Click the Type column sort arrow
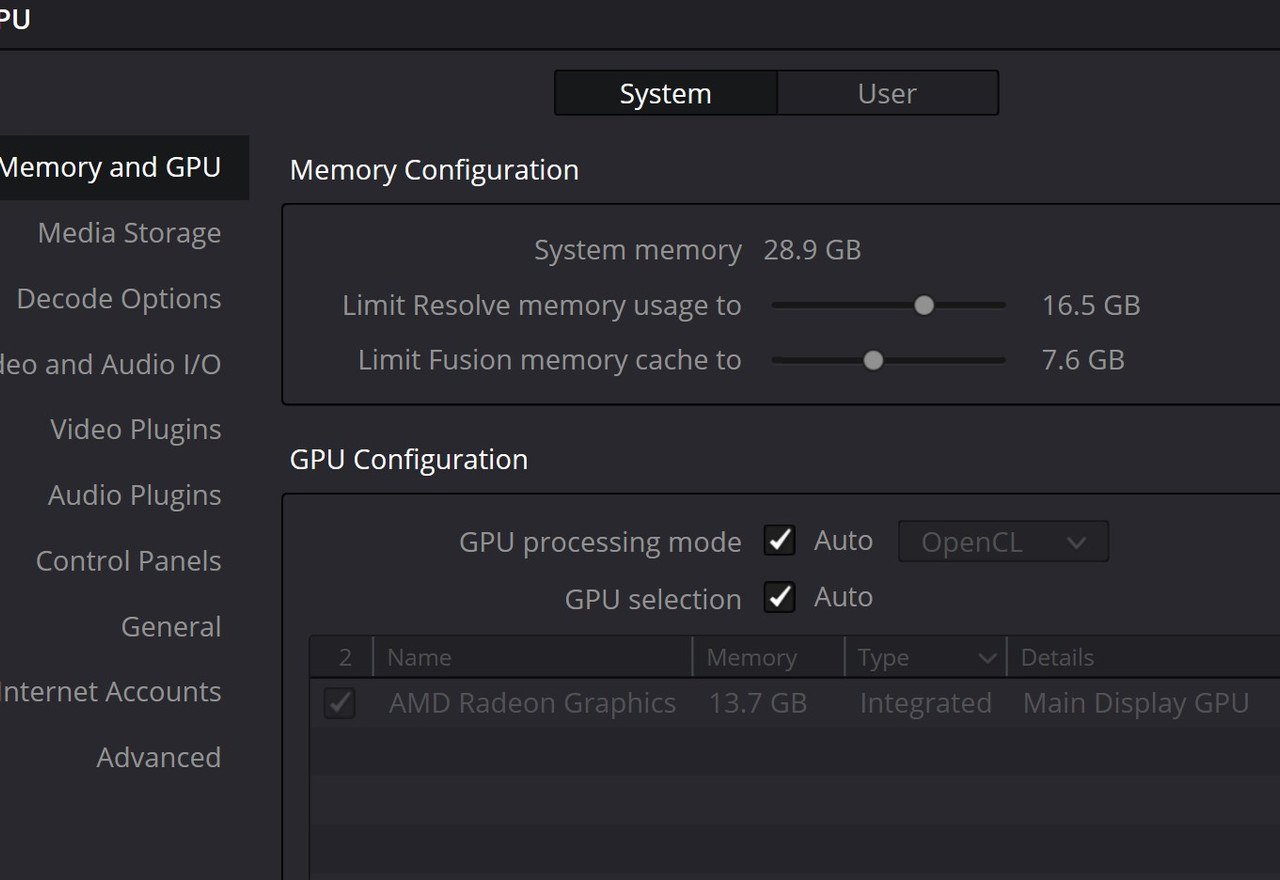Screen dimensions: 1280x880 pyautogui.click(x=987, y=658)
